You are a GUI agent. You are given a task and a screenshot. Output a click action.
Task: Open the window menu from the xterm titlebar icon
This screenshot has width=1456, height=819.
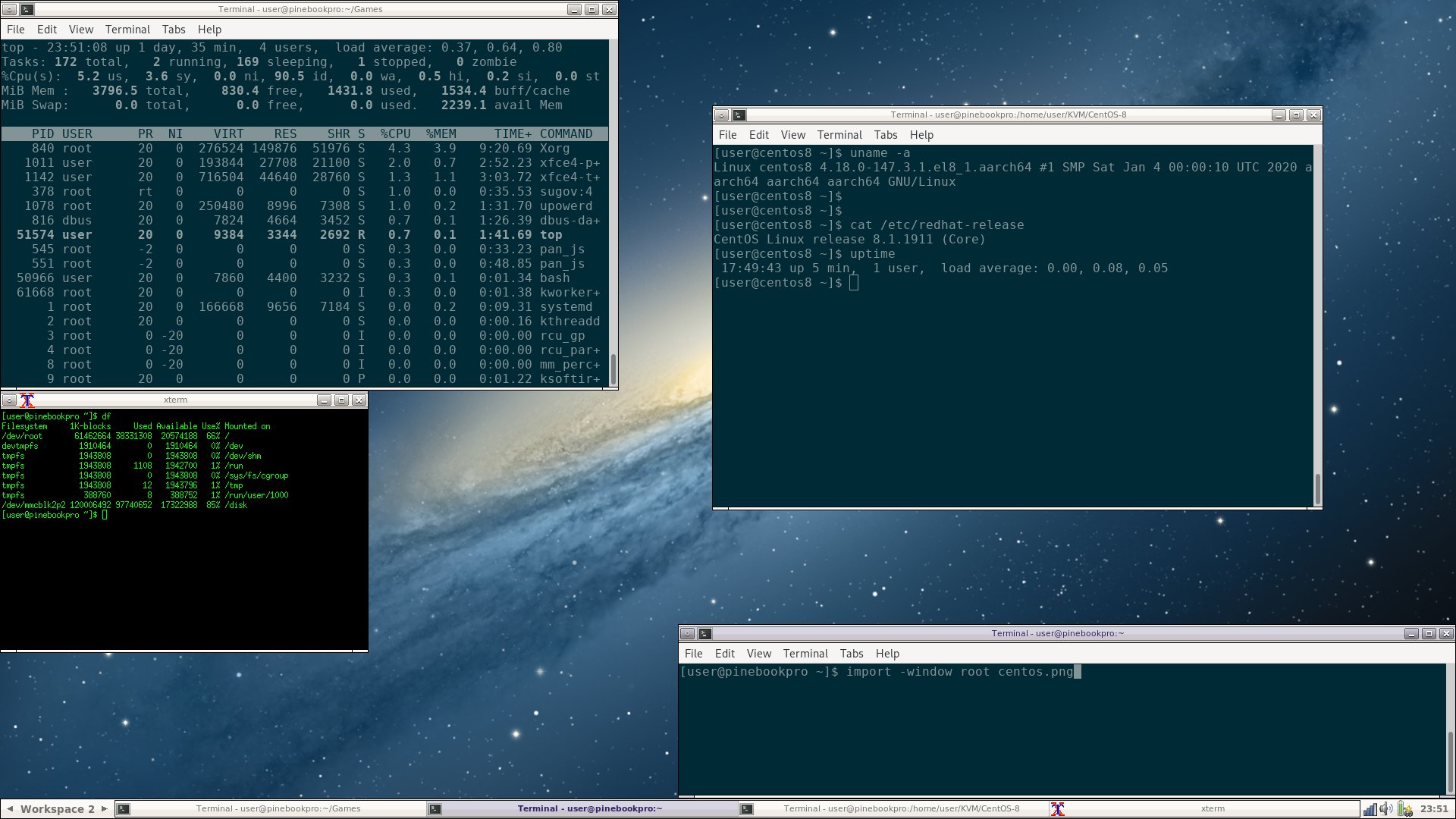[27, 400]
